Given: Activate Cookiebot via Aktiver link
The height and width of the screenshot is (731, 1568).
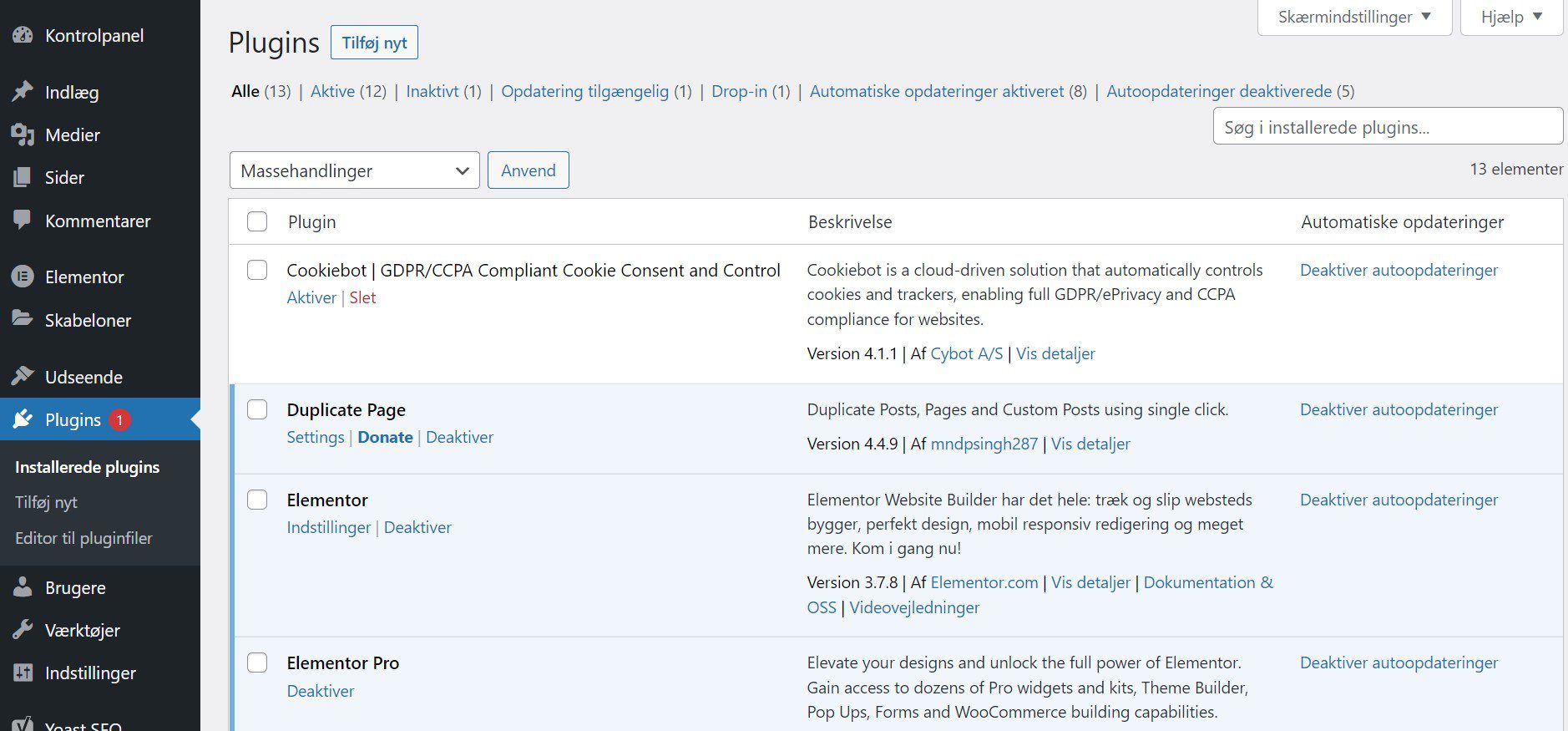Looking at the screenshot, I should 311,297.
